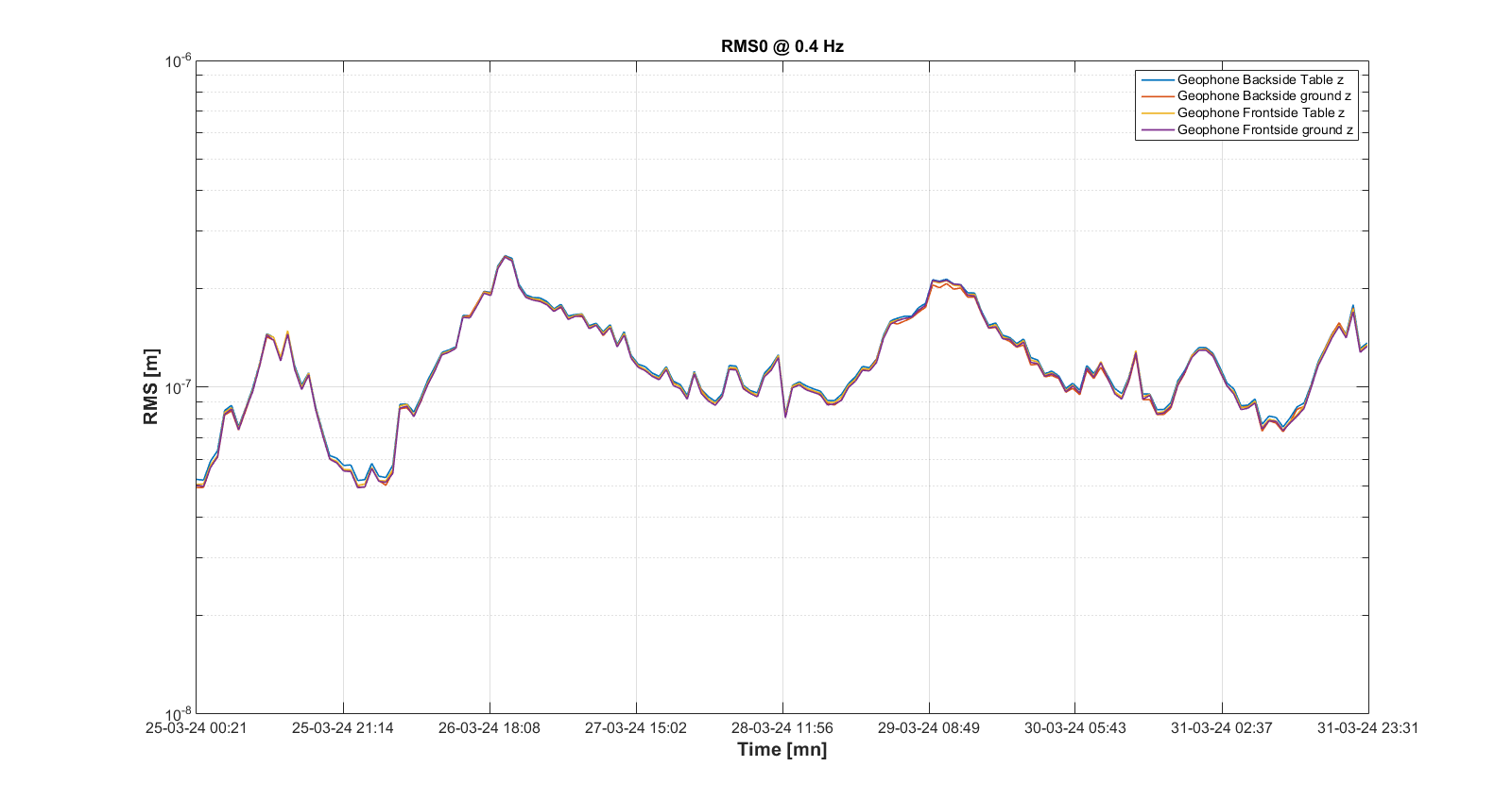The image size is (1512, 801).
Task: Click x-axis tick label "26-03-24 18:08"
Action: pos(489,728)
